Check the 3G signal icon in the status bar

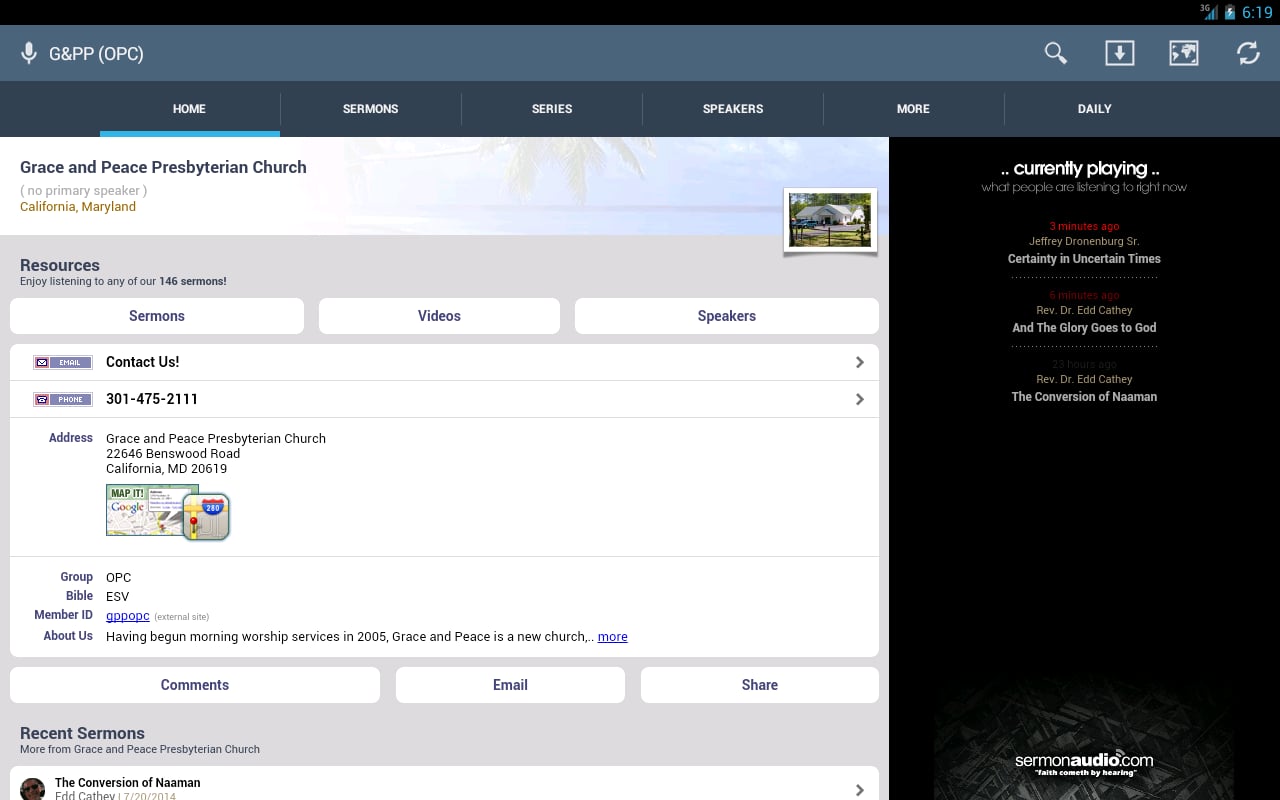(1210, 12)
